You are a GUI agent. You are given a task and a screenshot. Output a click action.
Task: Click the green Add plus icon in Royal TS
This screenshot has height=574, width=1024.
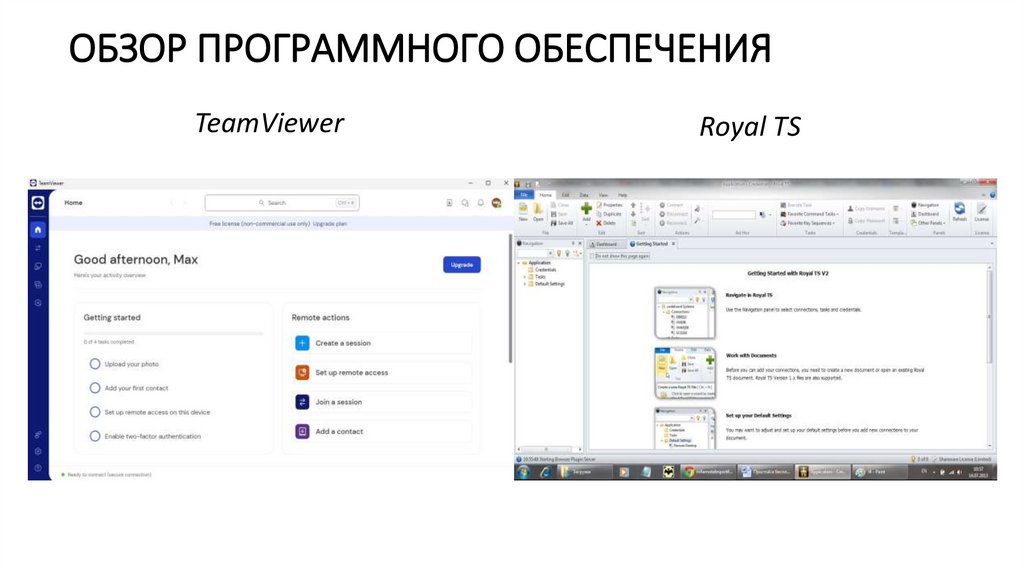coord(586,208)
